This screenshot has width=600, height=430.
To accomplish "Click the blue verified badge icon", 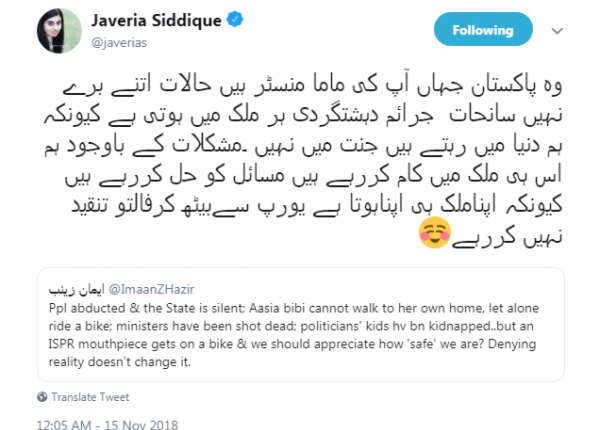I will click(235, 19).
